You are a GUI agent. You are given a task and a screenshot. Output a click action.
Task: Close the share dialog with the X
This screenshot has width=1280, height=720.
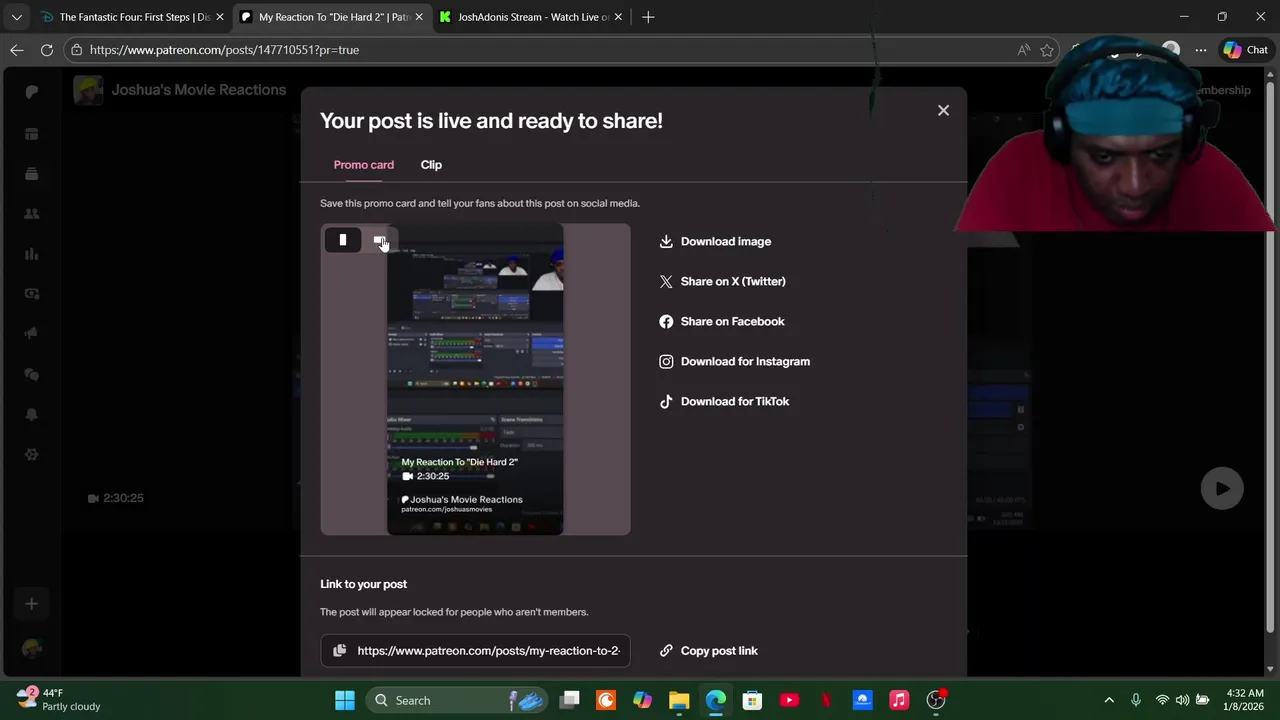pos(943,110)
